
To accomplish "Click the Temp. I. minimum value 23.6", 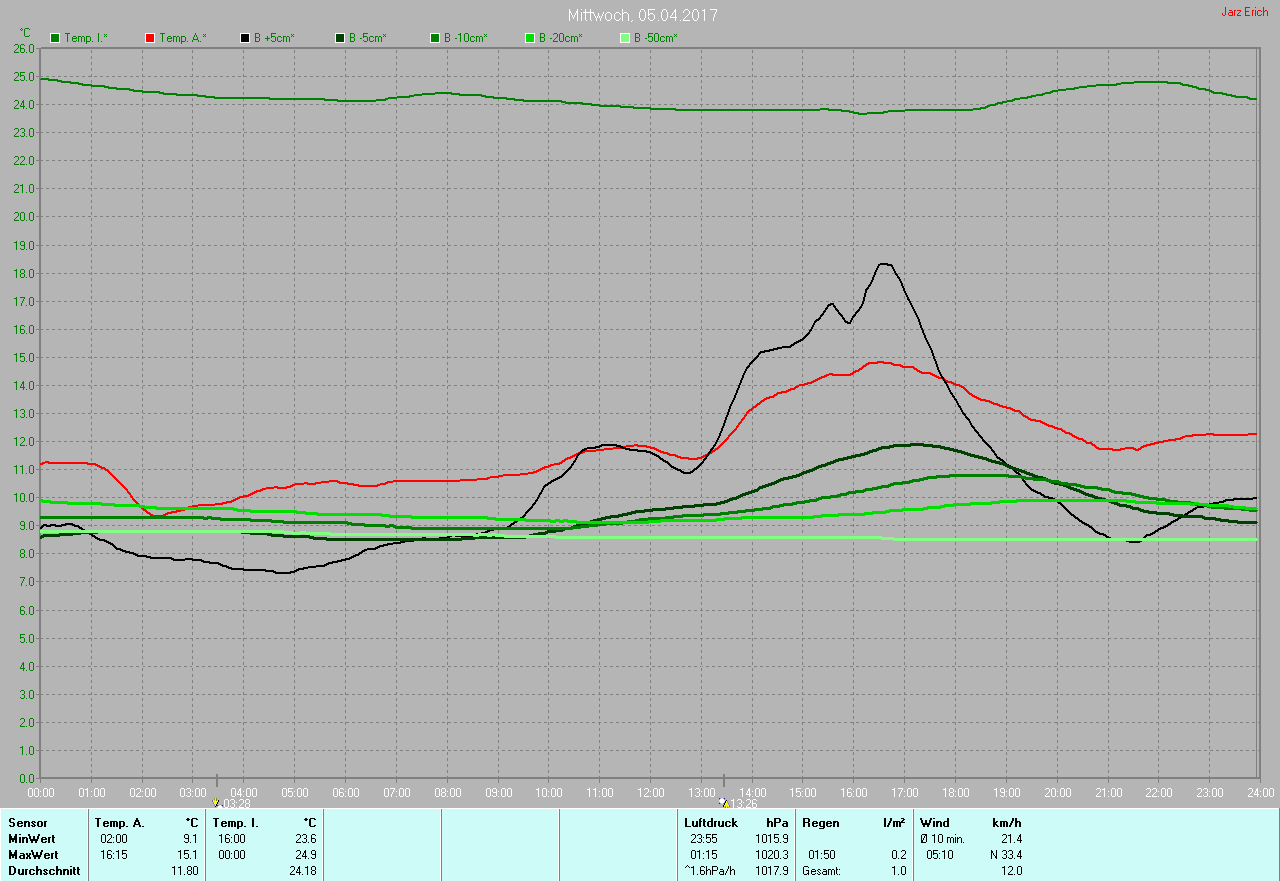I will [305, 839].
